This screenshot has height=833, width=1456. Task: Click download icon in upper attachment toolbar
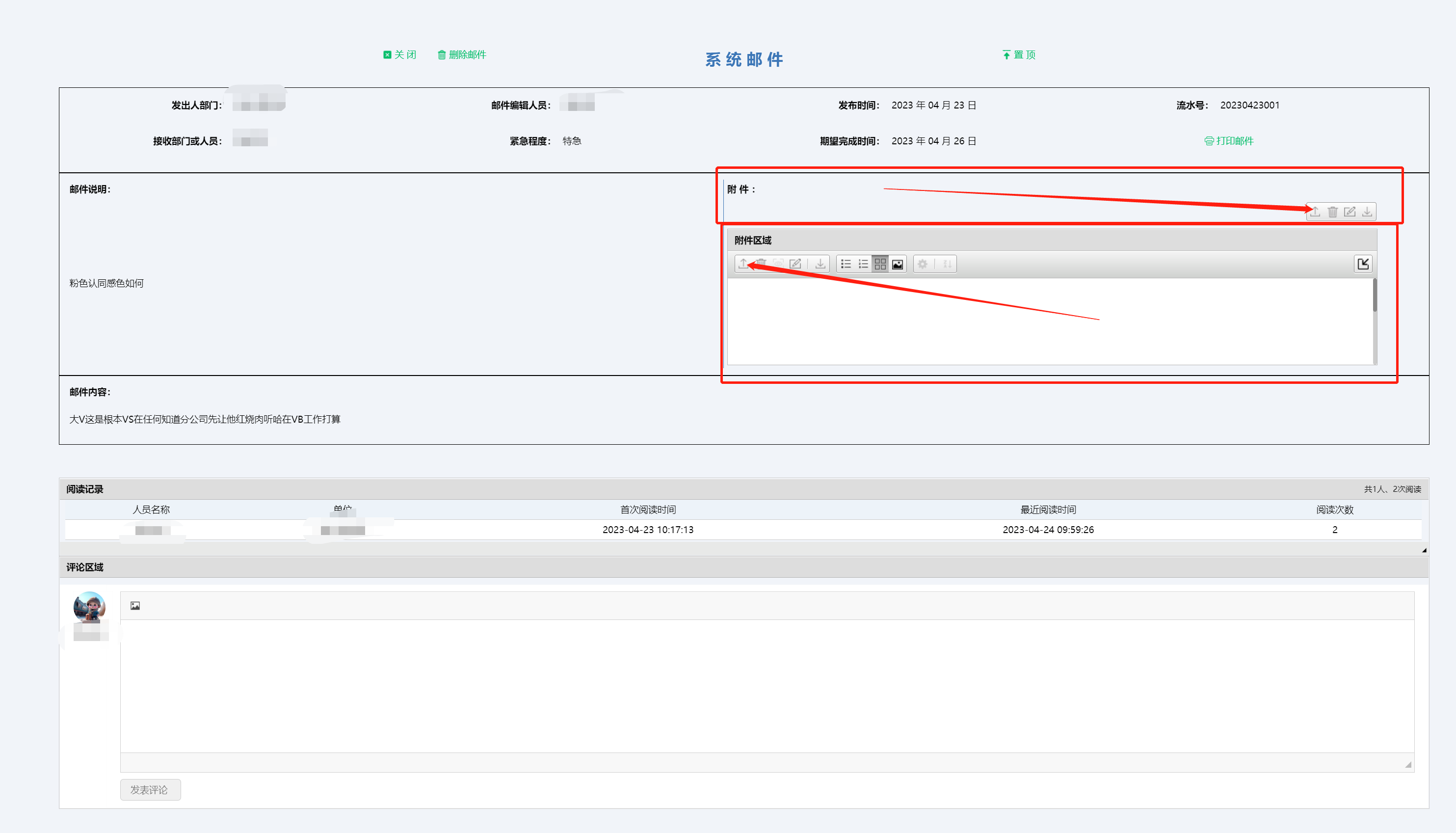coord(1367,212)
